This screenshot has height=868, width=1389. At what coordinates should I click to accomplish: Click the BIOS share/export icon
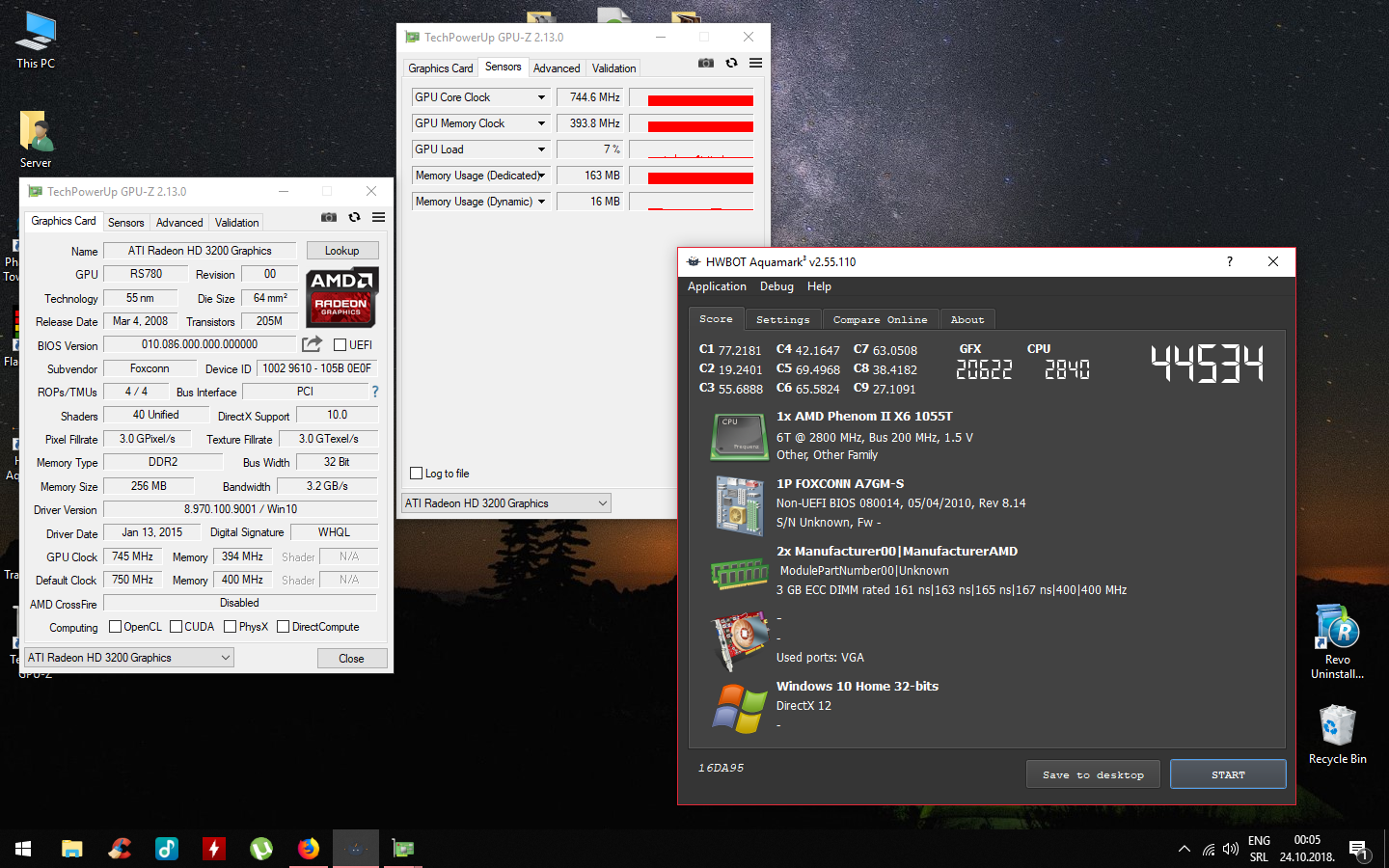coord(312,344)
